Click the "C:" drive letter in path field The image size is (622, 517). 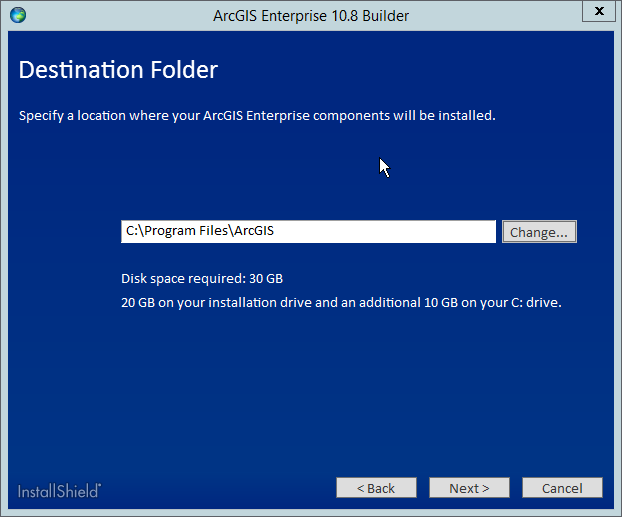[x=132, y=231]
